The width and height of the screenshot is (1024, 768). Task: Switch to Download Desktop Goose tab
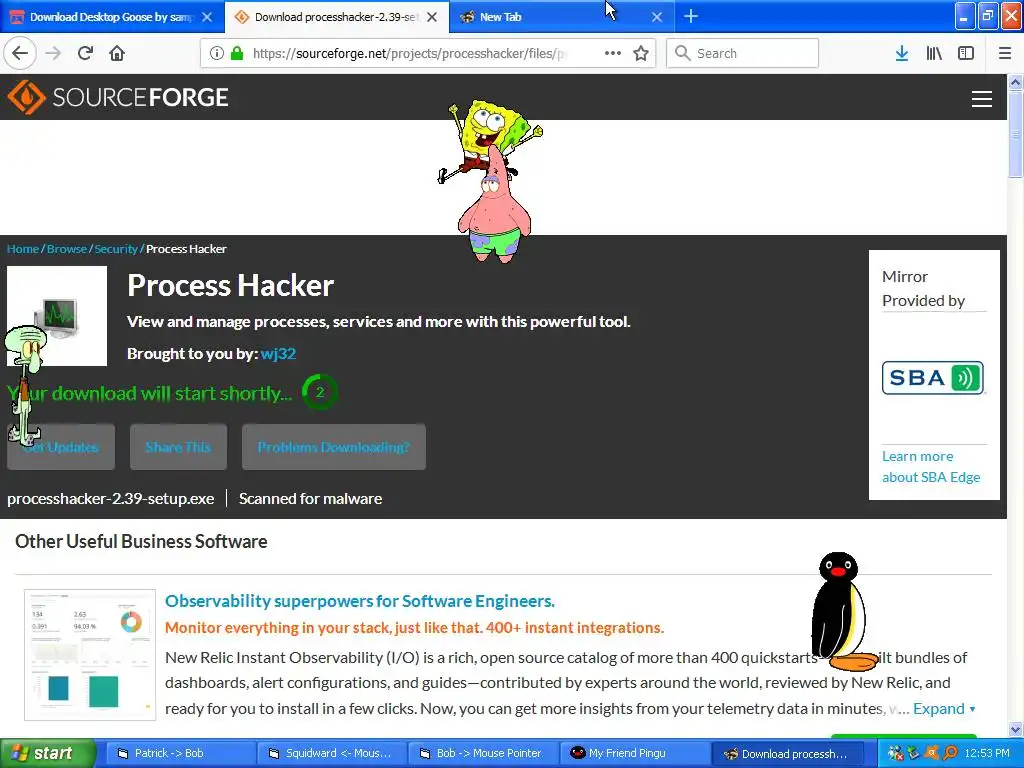click(x=112, y=17)
